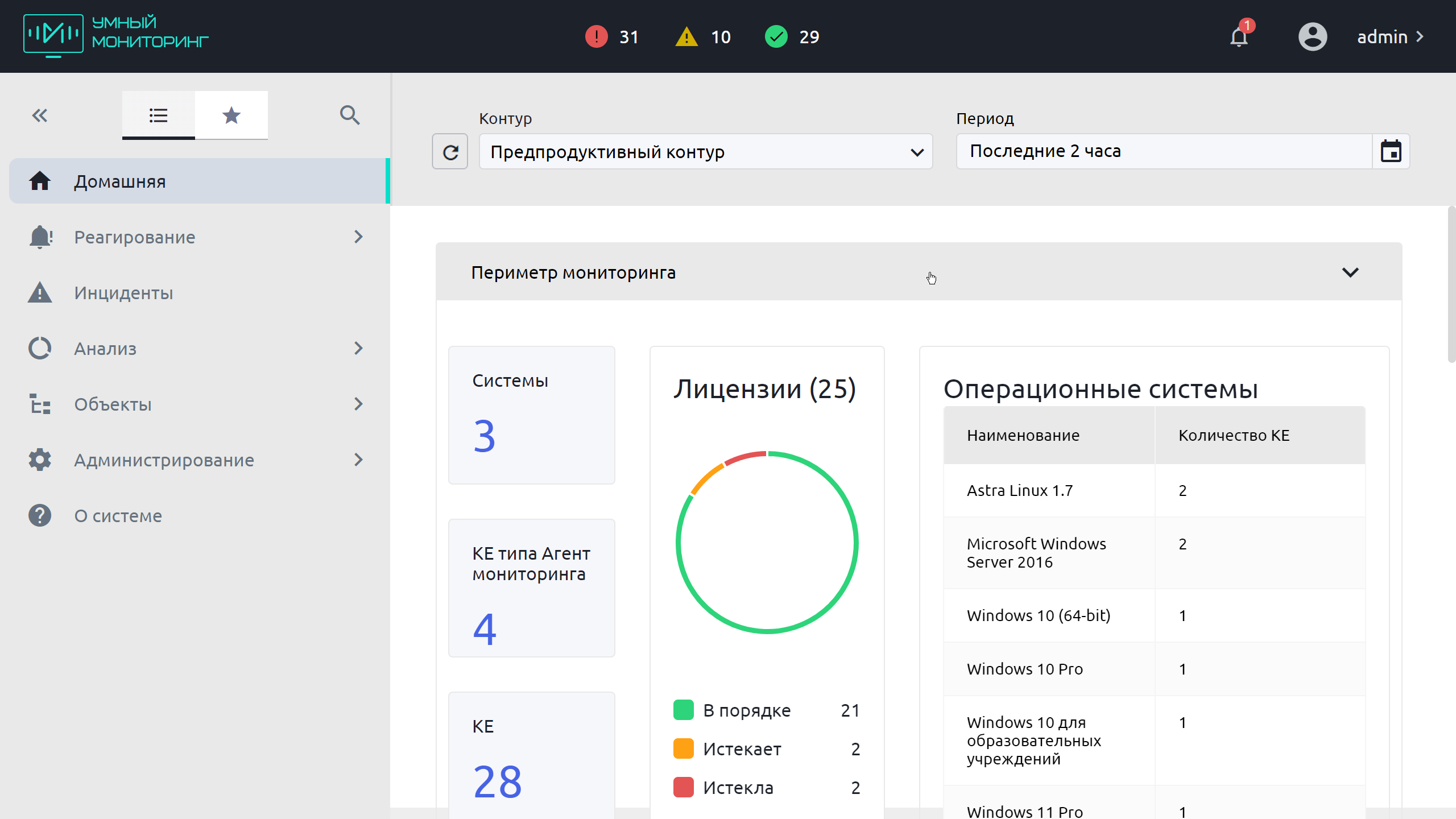This screenshot has height=819, width=1456.
Task: Click the notification bell icon
Action: pyautogui.click(x=1239, y=38)
